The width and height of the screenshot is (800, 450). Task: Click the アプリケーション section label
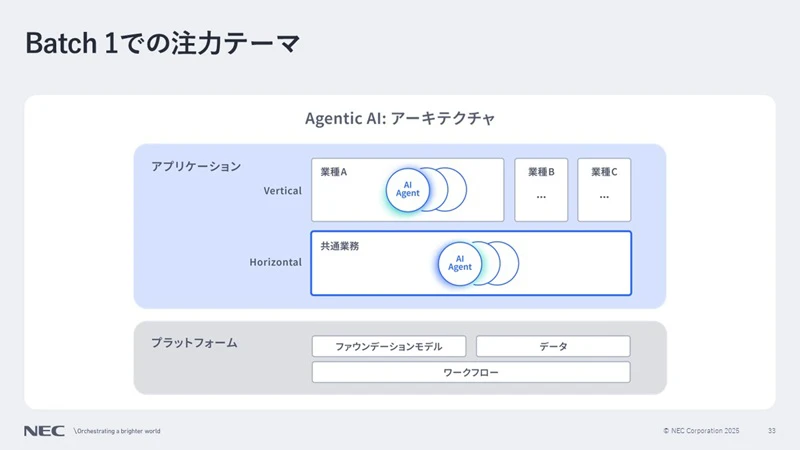tap(196, 166)
